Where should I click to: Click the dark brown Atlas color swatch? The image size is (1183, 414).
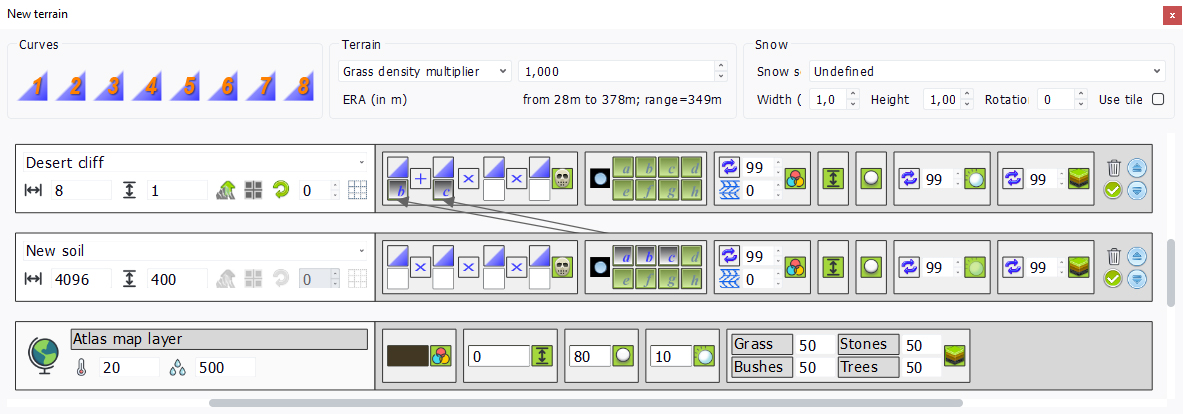click(x=407, y=355)
